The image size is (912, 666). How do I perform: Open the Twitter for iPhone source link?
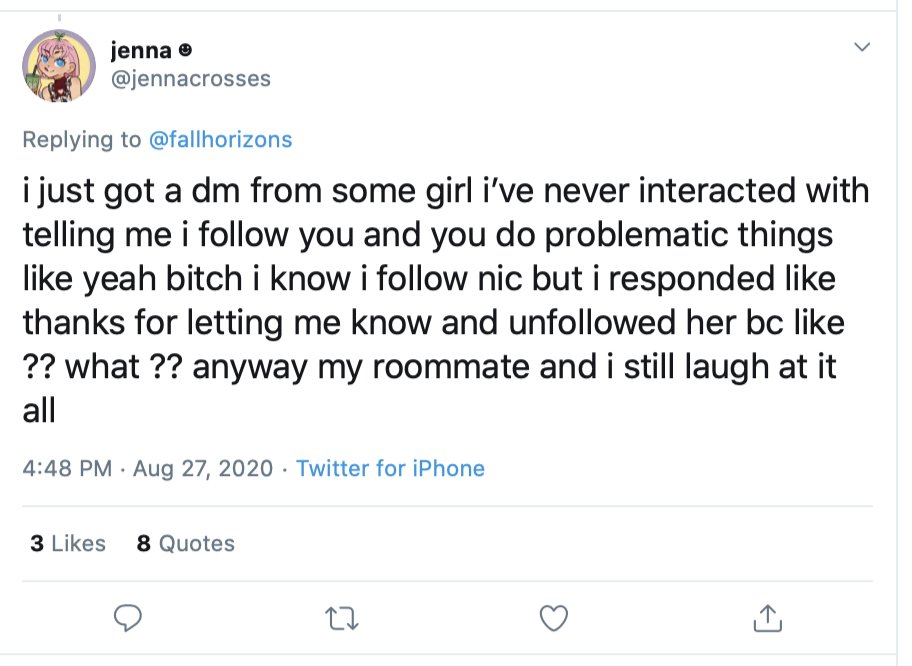[390, 468]
